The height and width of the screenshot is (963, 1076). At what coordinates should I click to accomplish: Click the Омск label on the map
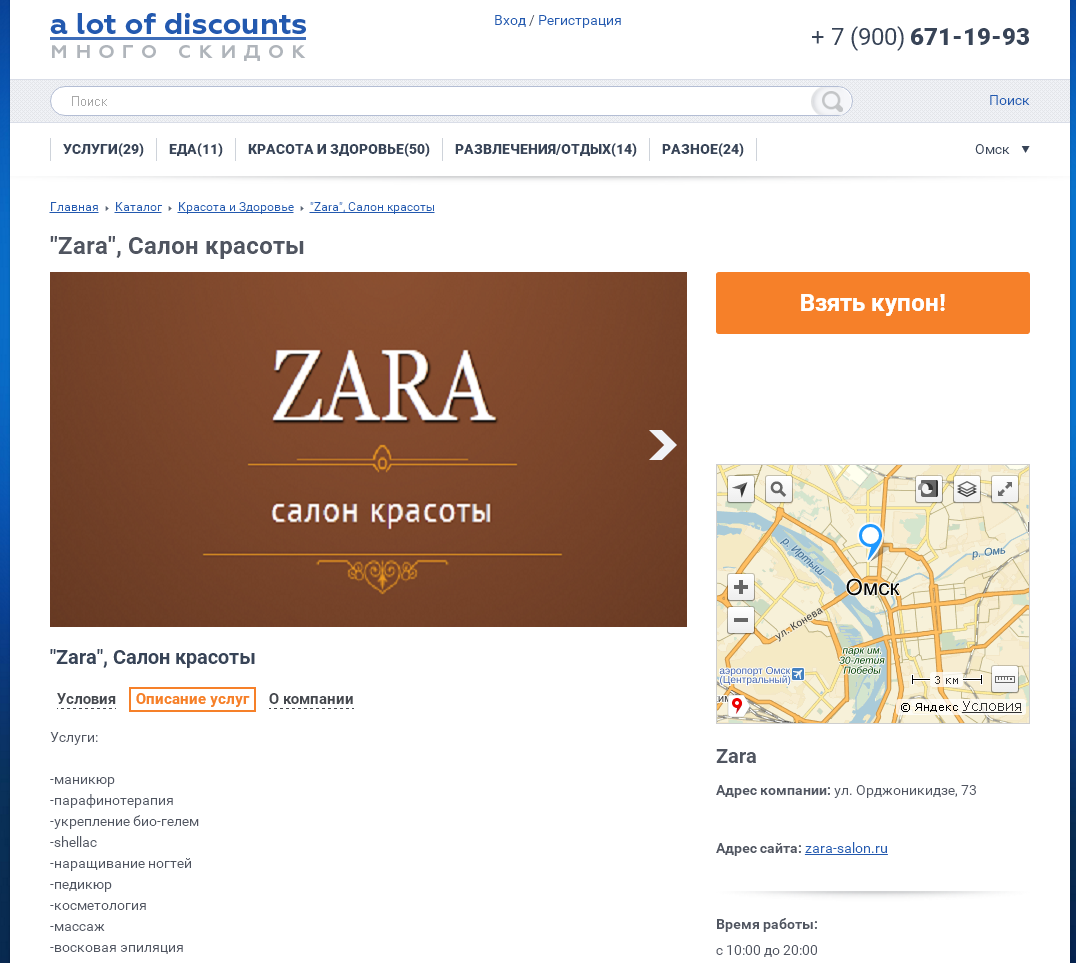pyautogui.click(x=872, y=588)
